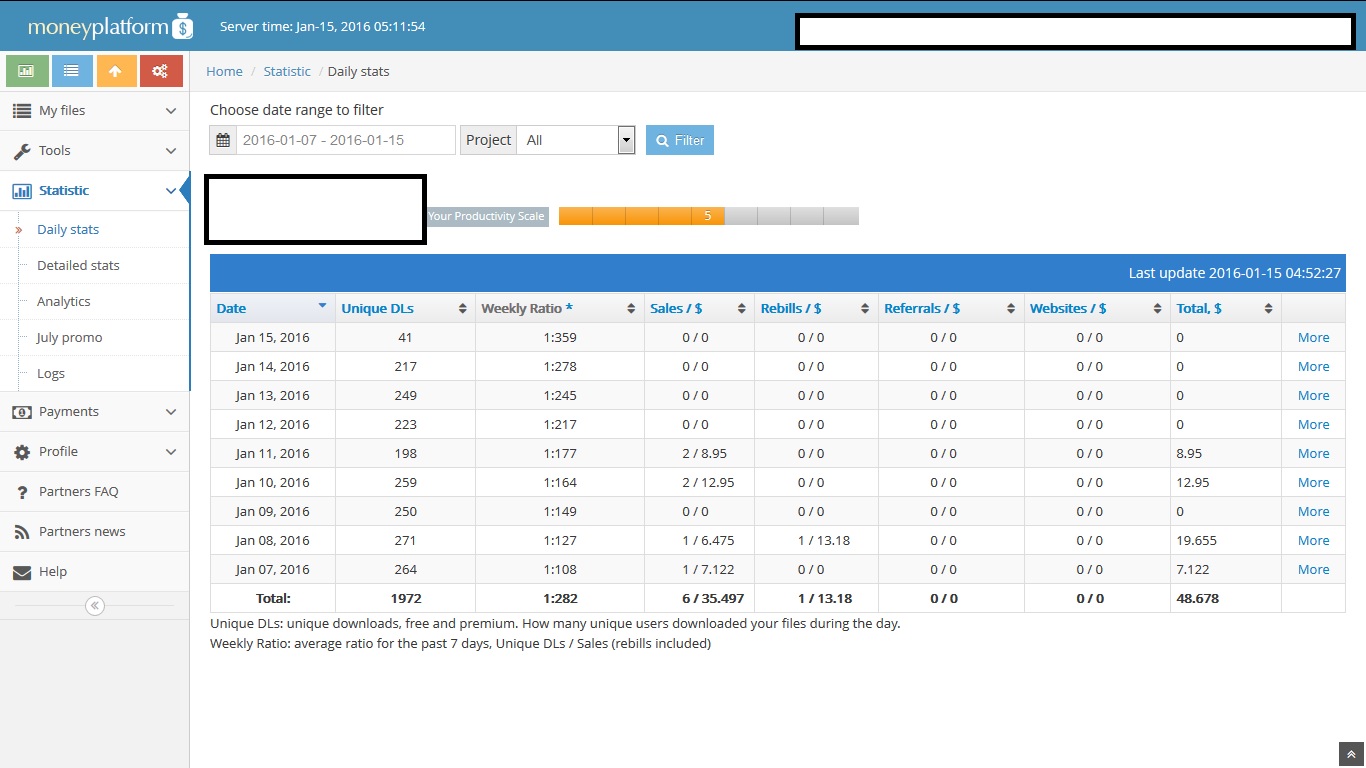
Task: Click the blue Filter button
Action: coord(680,140)
